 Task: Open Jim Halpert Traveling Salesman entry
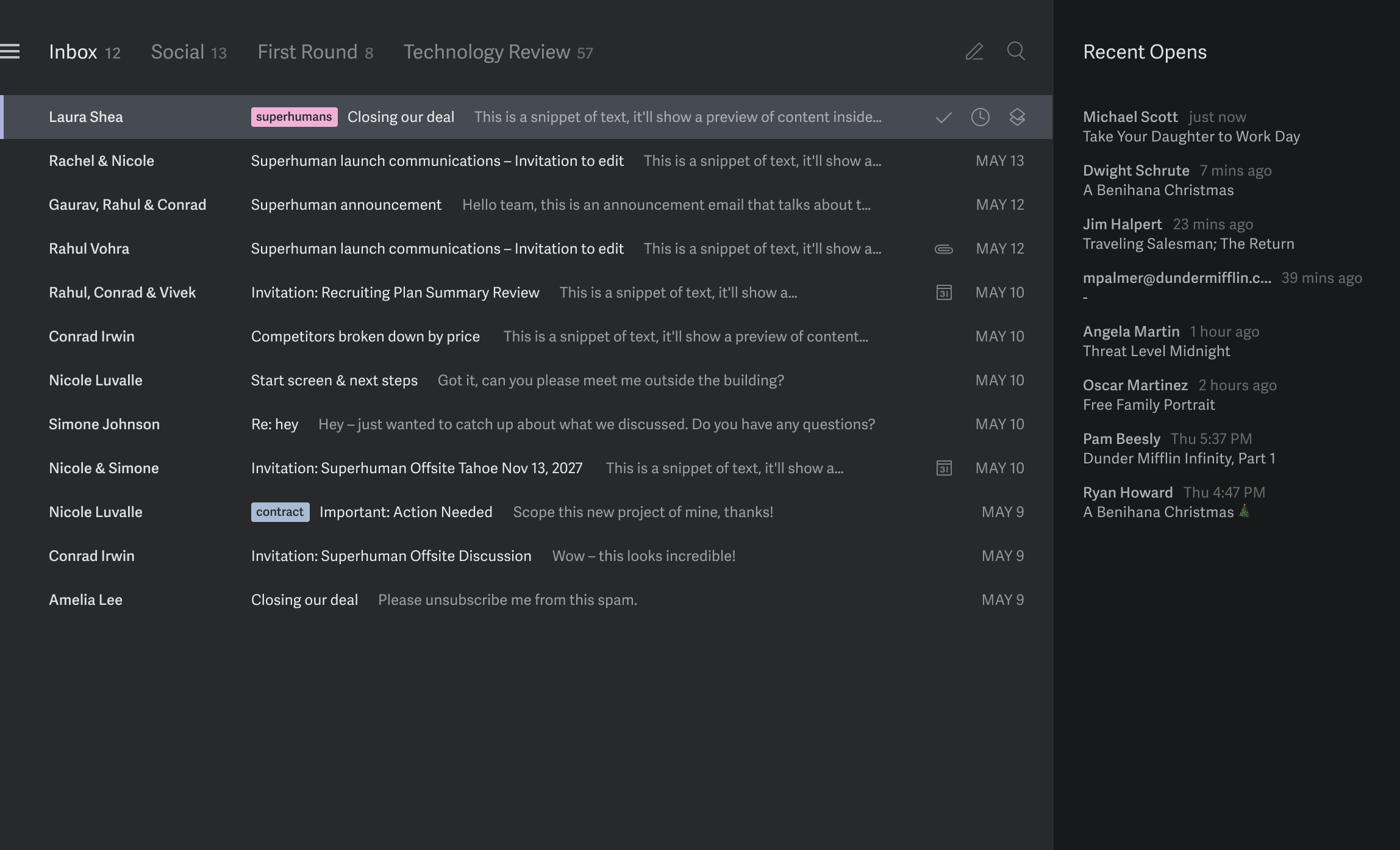tap(1188, 234)
